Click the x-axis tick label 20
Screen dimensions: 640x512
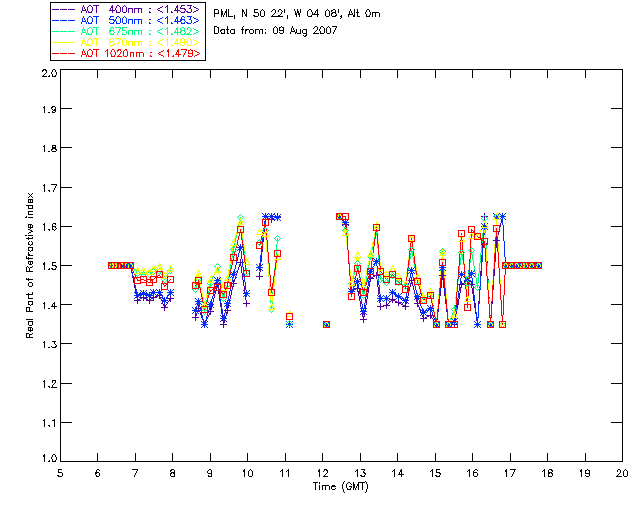coord(622,473)
